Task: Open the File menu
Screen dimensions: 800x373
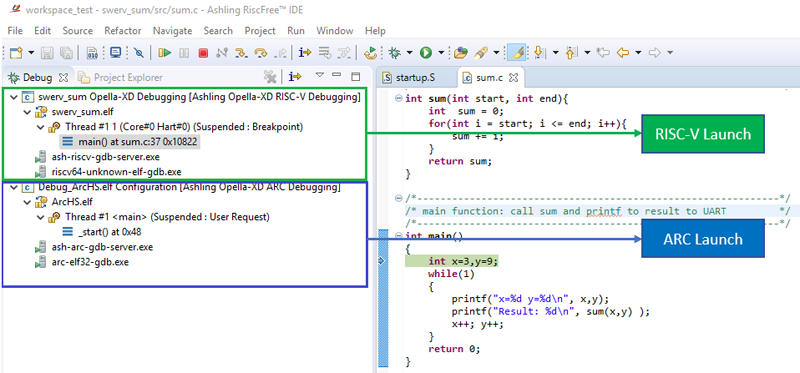Action: coord(15,31)
